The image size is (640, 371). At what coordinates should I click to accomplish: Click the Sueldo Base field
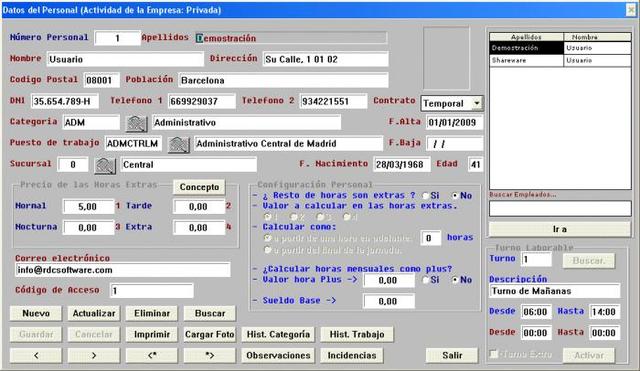pos(389,302)
